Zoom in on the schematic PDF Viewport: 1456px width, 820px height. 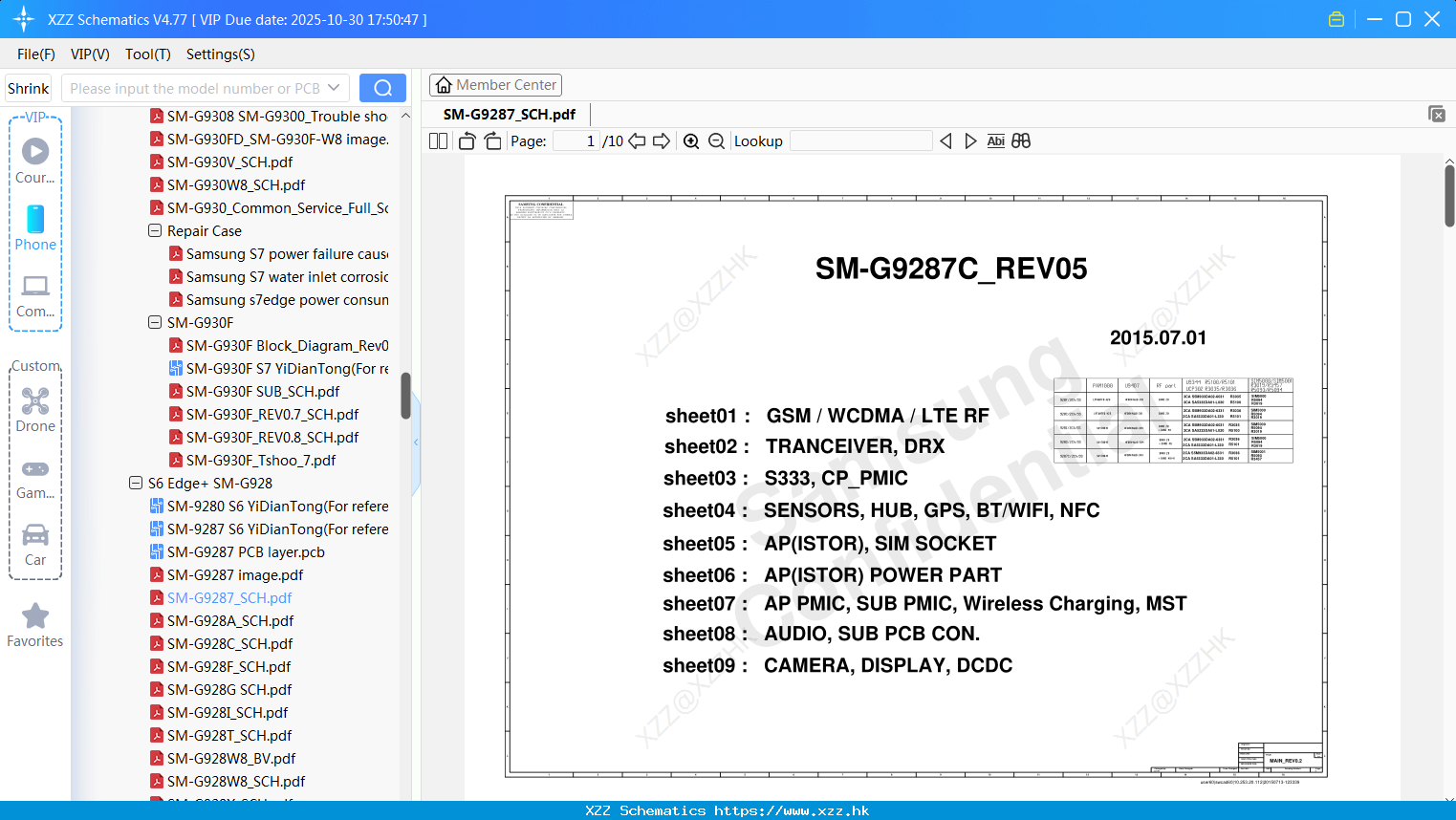tap(691, 140)
